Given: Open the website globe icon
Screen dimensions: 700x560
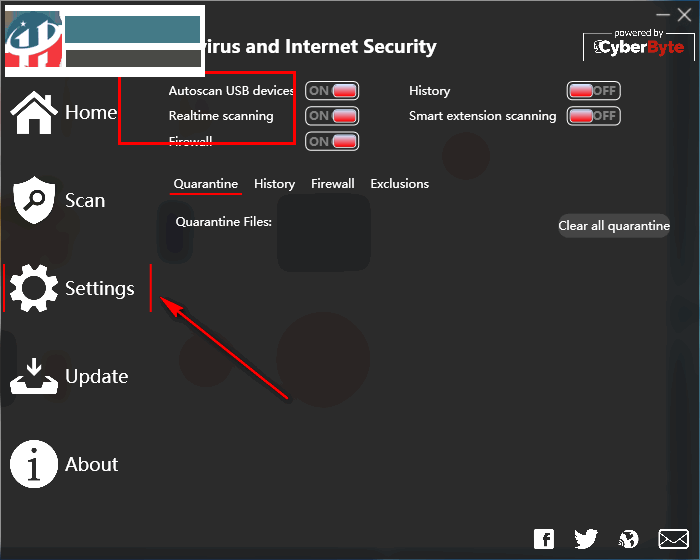Looking at the screenshot, I should tap(629, 539).
